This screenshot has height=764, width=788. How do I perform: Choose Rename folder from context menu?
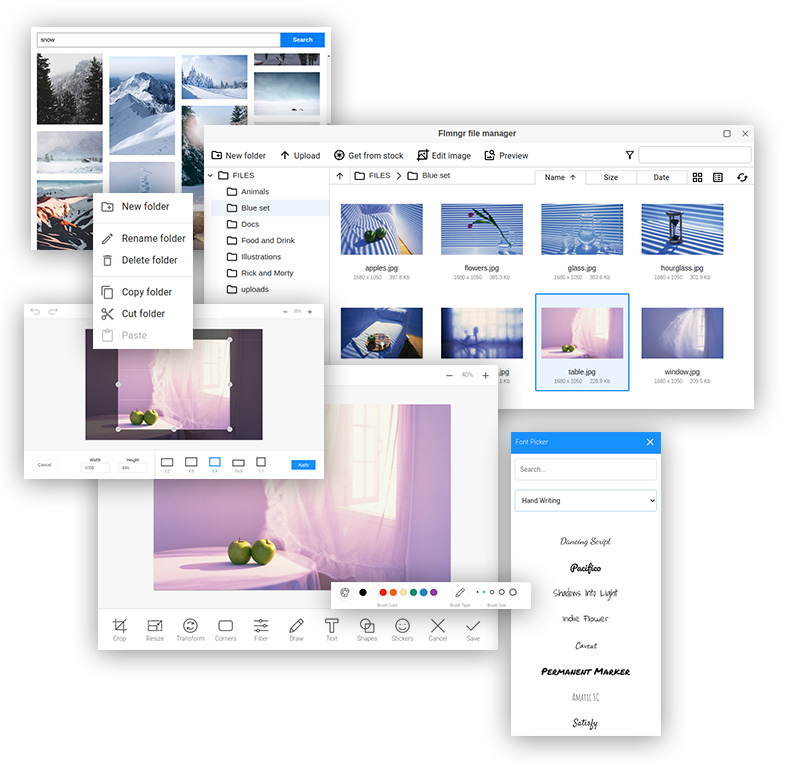[143, 238]
